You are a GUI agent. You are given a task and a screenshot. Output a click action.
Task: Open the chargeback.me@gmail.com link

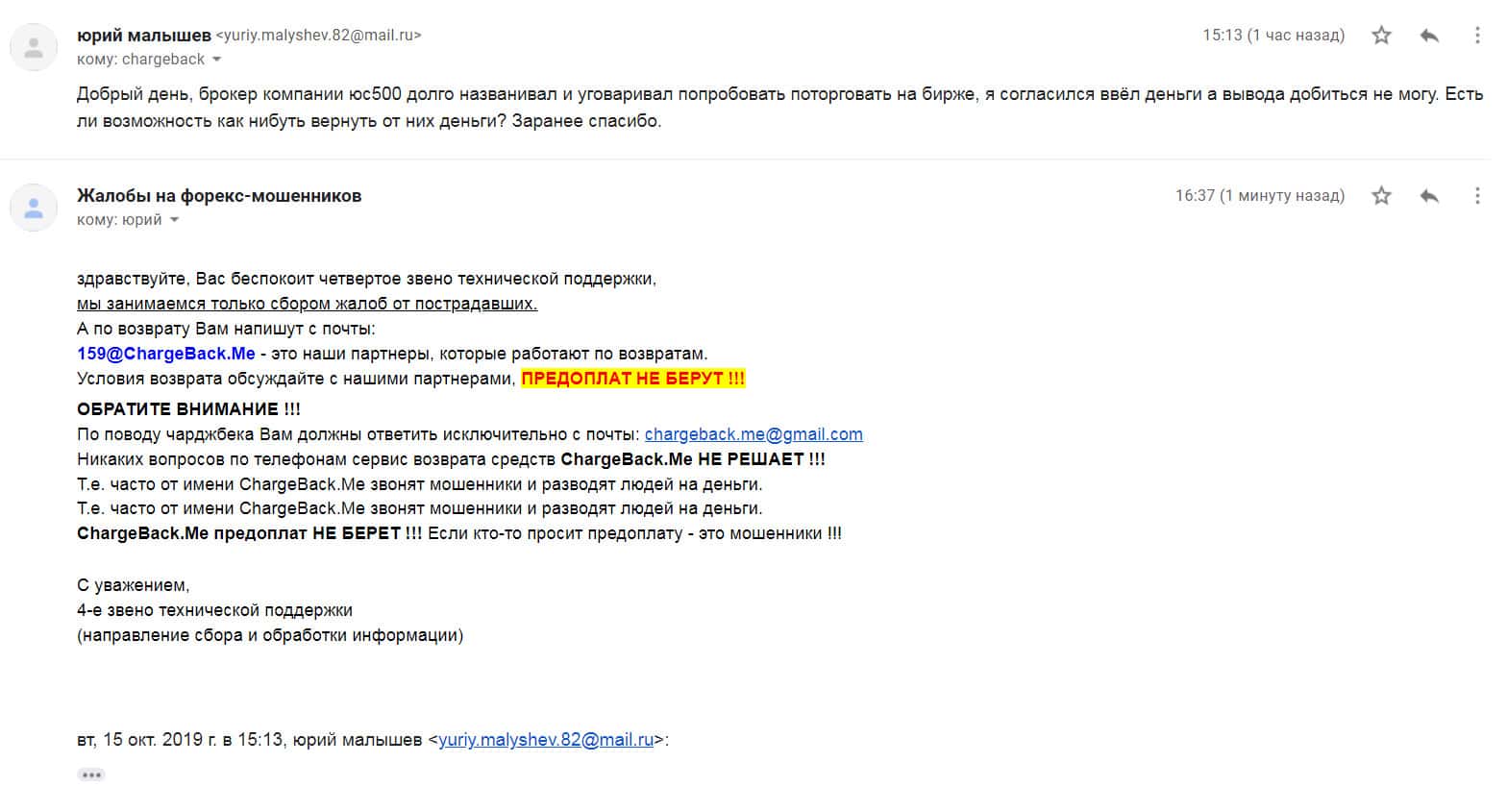coord(753,434)
